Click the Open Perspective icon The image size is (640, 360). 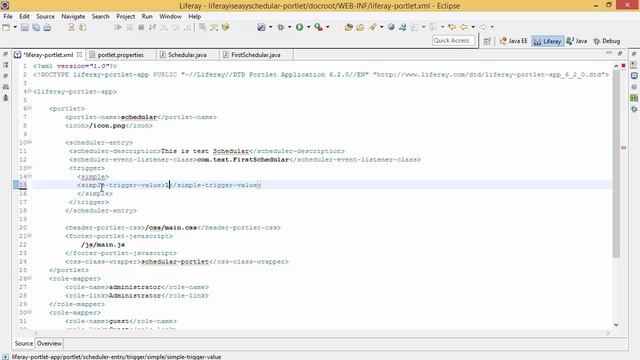coord(487,41)
